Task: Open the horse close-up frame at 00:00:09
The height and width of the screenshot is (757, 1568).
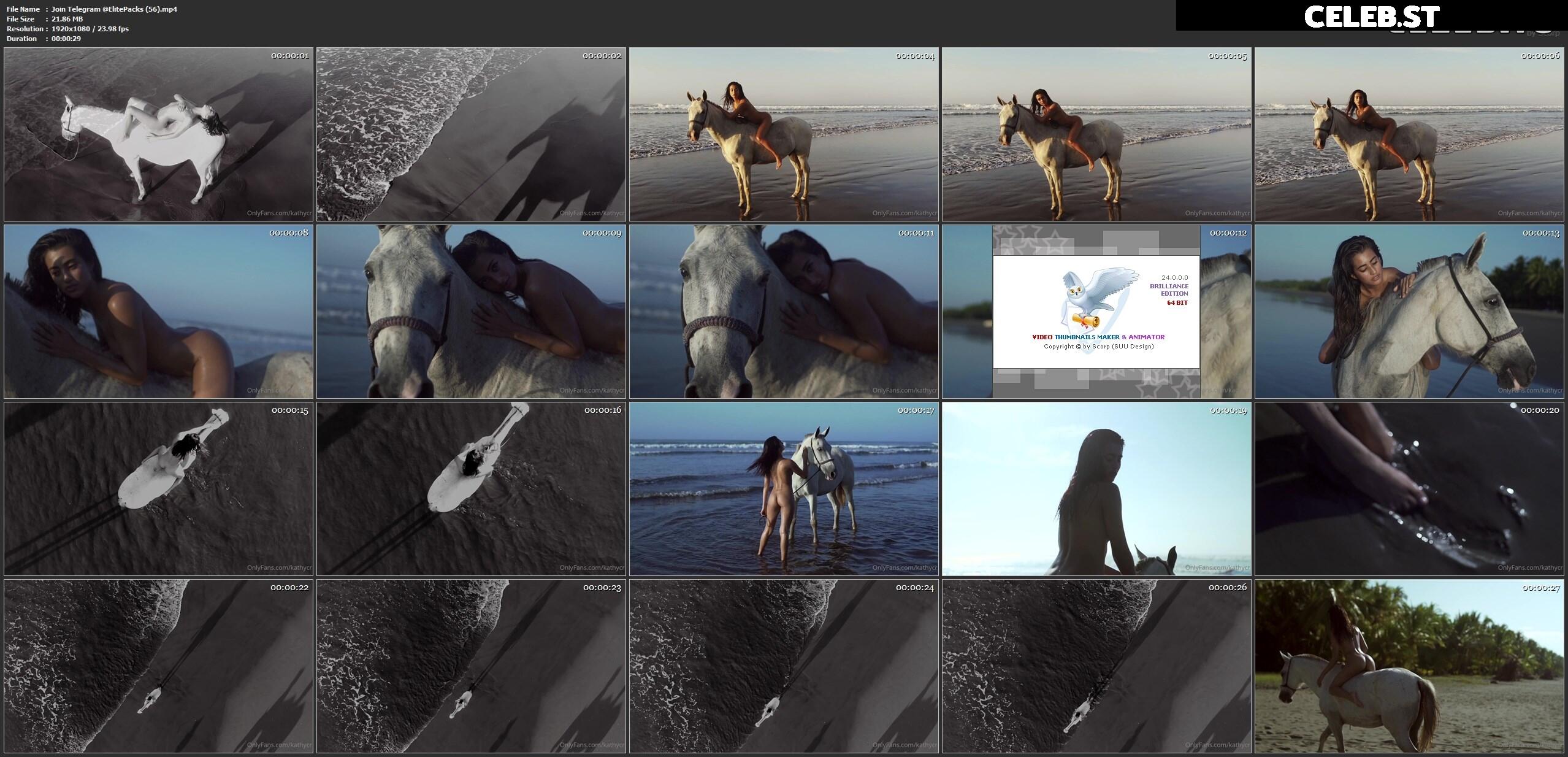Action: [x=472, y=312]
